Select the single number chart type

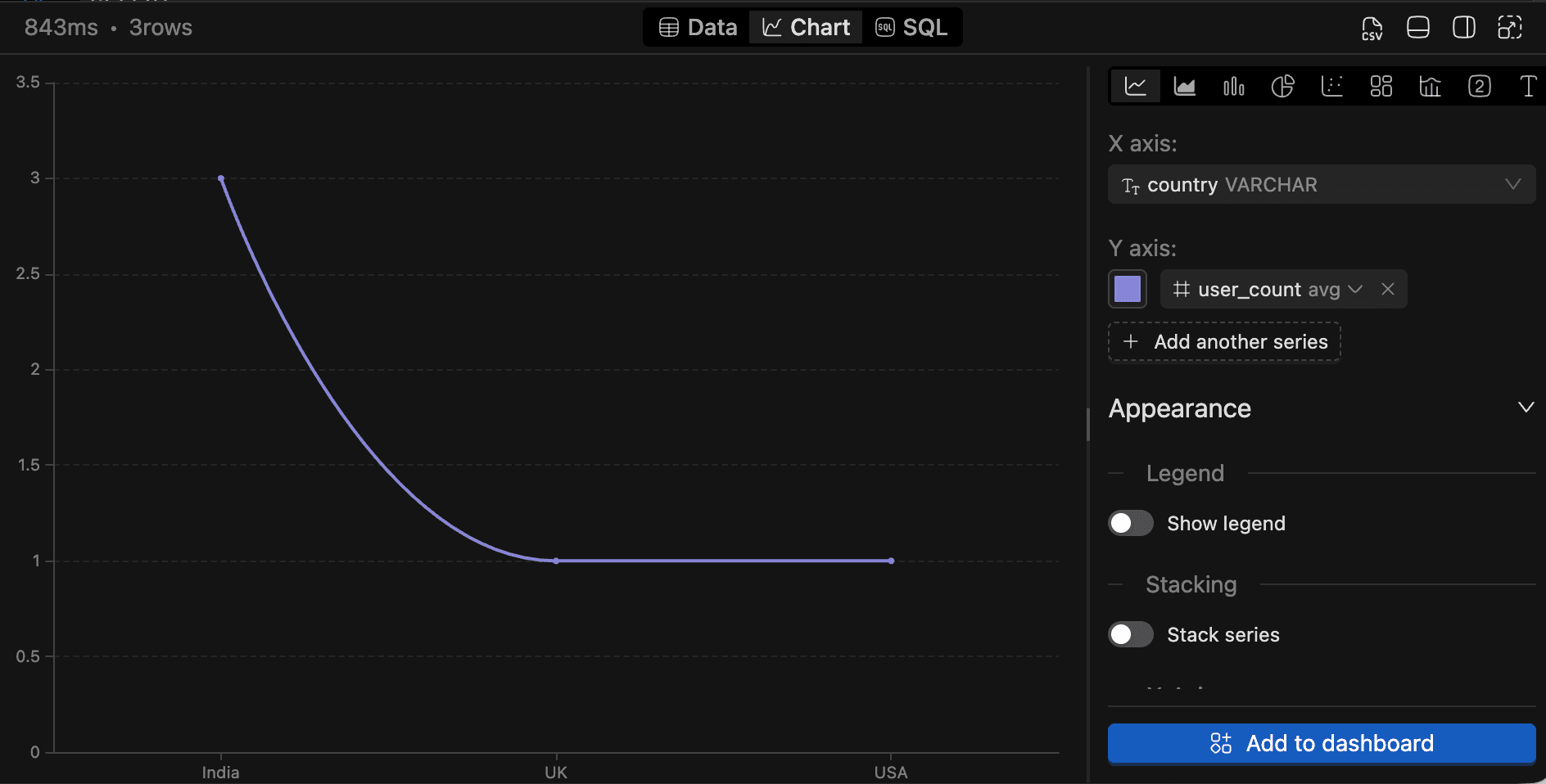[1479, 86]
